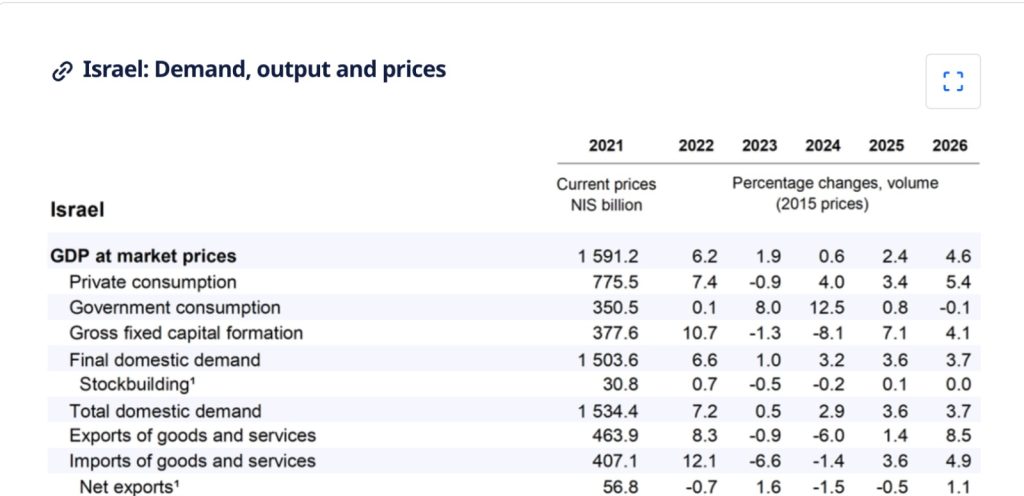Click the 2026 column header
1024x496 pixels.
949,146
